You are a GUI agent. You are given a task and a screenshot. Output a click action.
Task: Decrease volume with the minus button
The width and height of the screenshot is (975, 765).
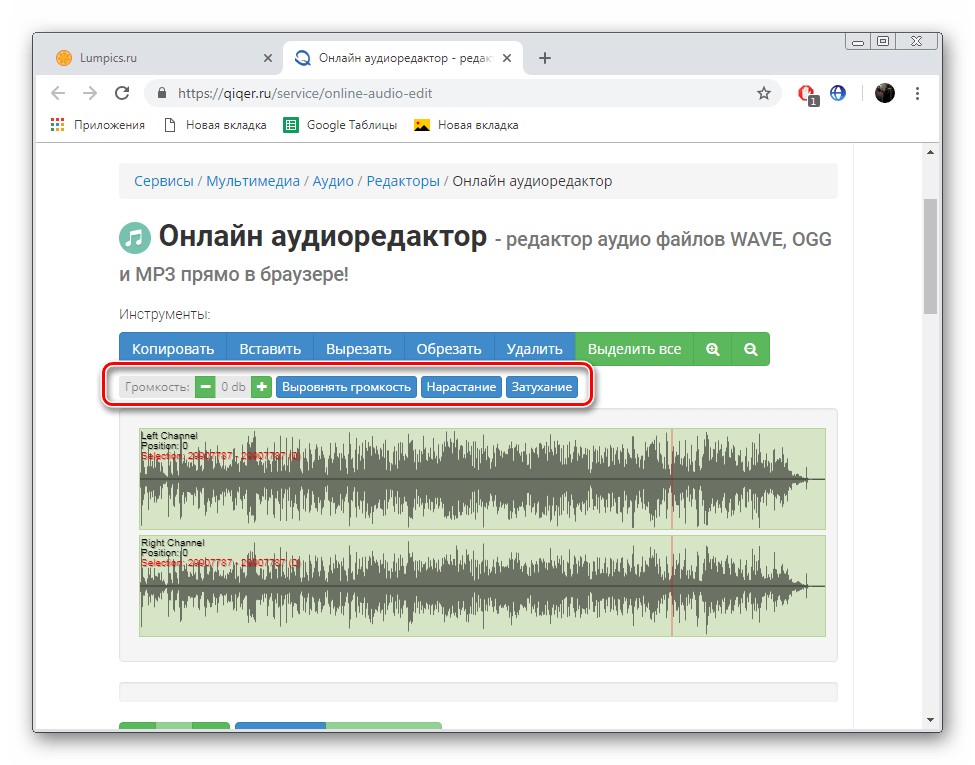(x=205, y=386)
